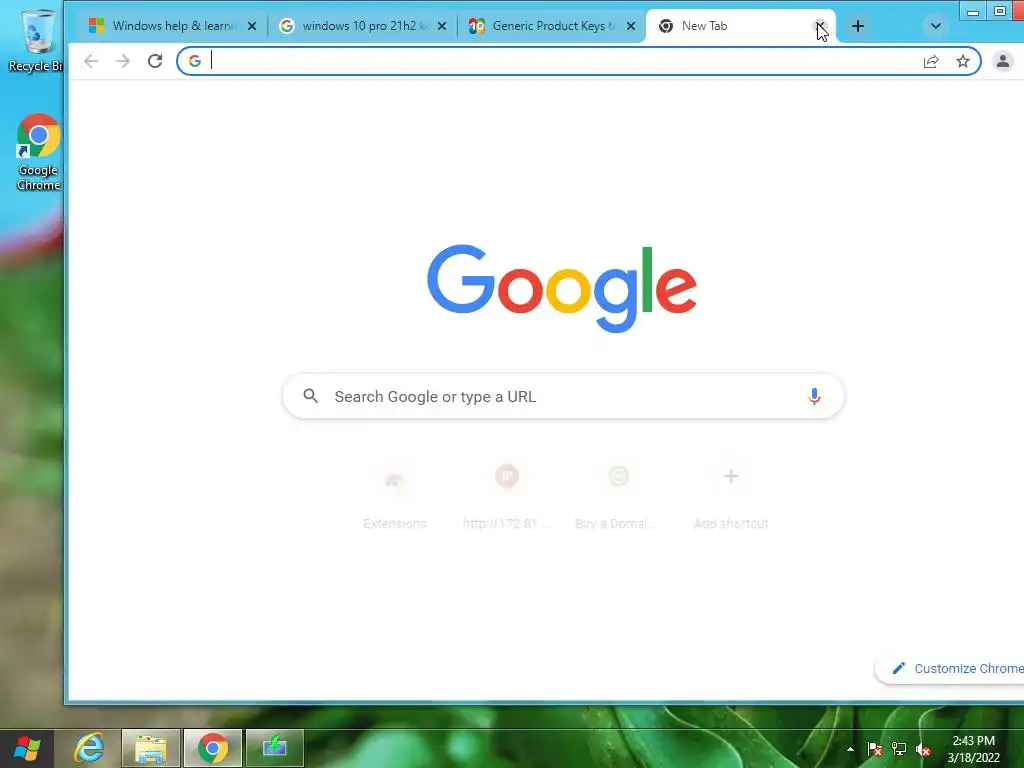
Task: Show hidden system tray icons
Action: (x=850, y=749)
